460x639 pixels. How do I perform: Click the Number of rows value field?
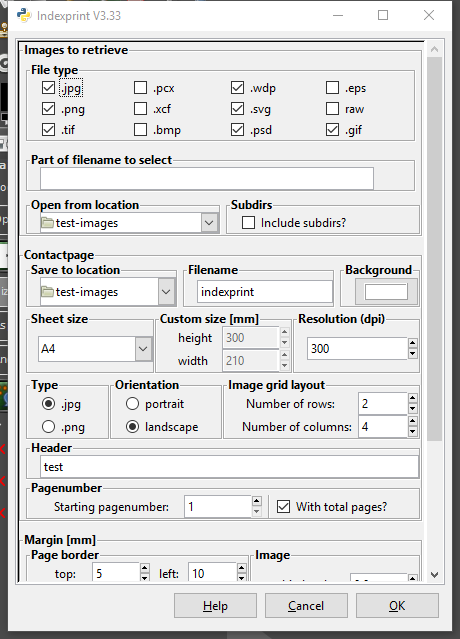[x=383, y=403]
